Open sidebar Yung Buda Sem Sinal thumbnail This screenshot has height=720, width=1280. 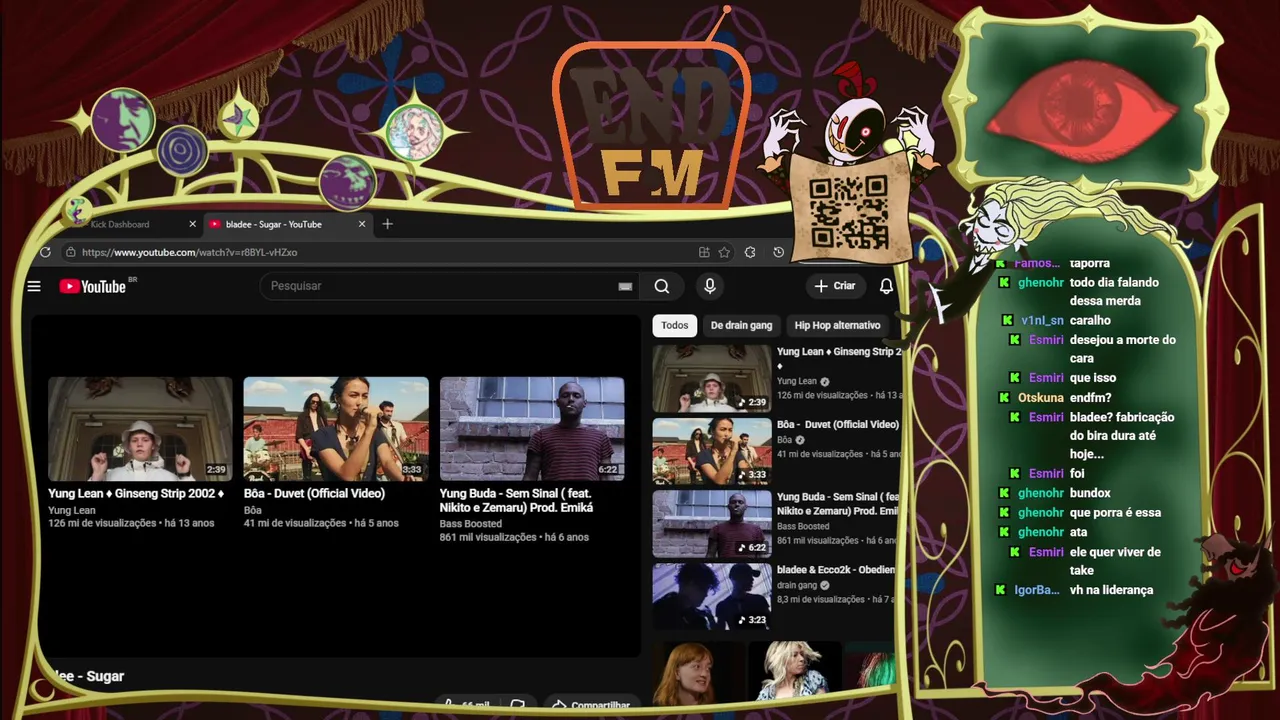[712, 523]
